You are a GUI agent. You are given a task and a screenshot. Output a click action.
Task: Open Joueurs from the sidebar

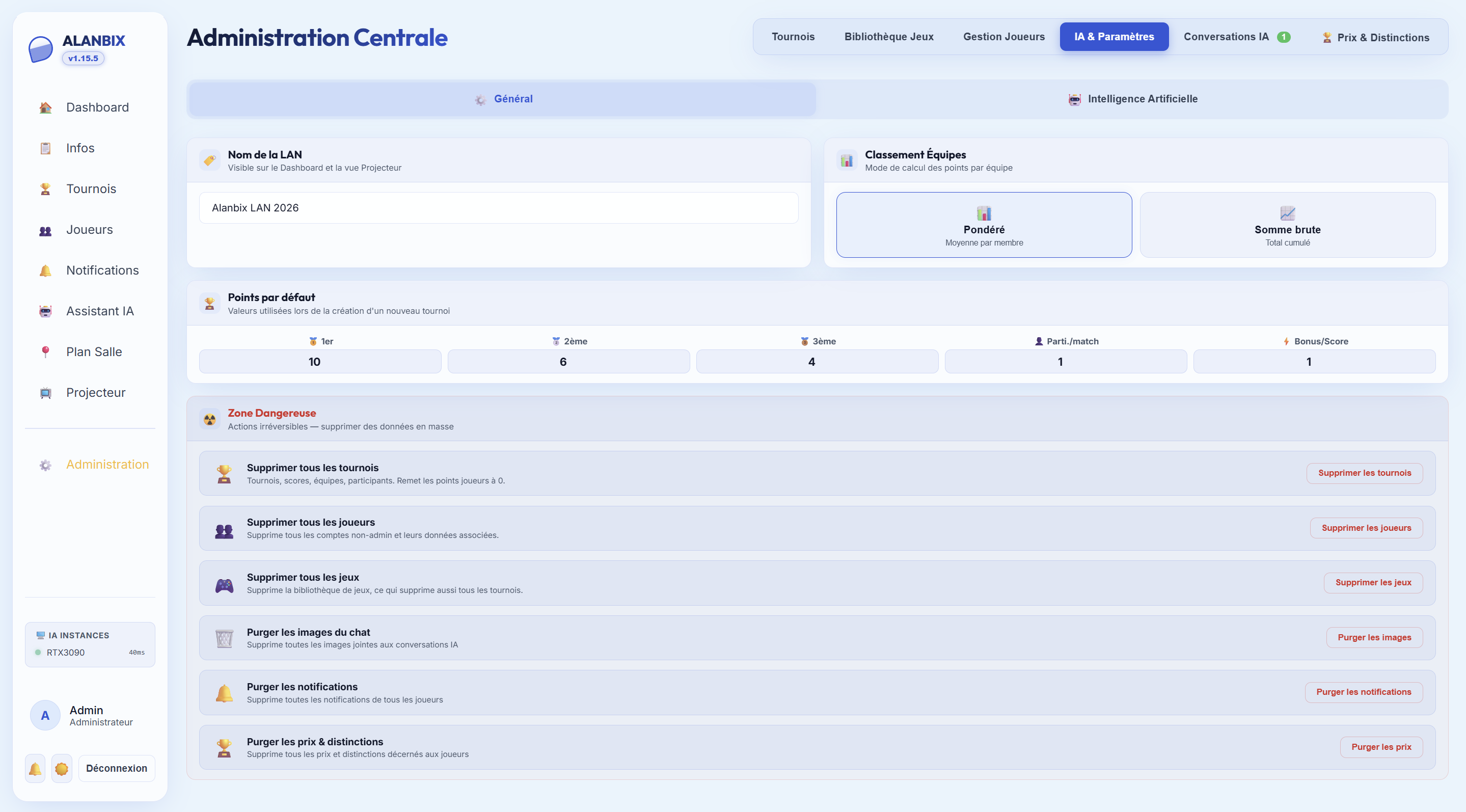click(x=90, y=230)
